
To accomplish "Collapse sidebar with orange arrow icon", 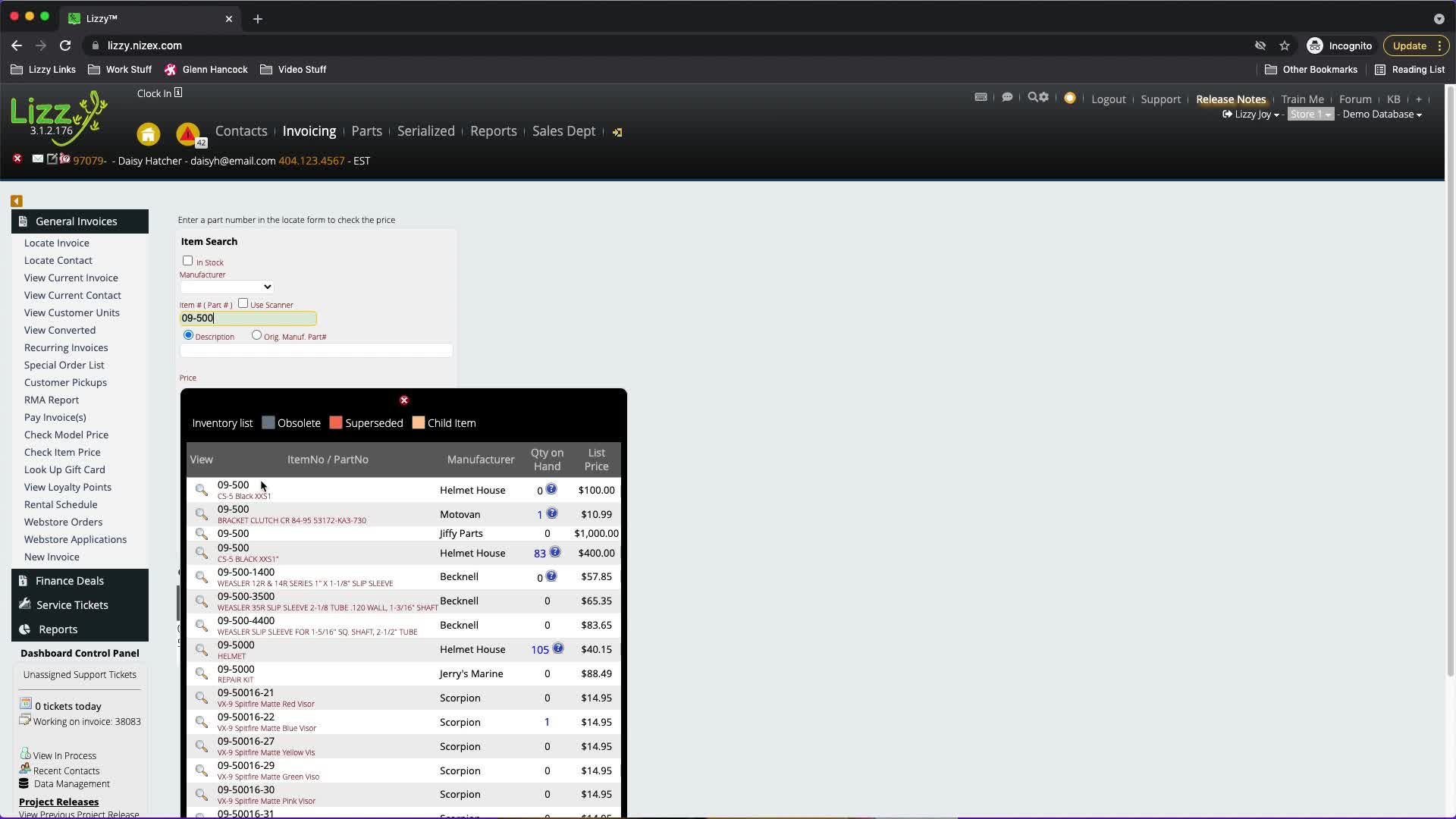I will pyautogui.click(x=17, y=201).
